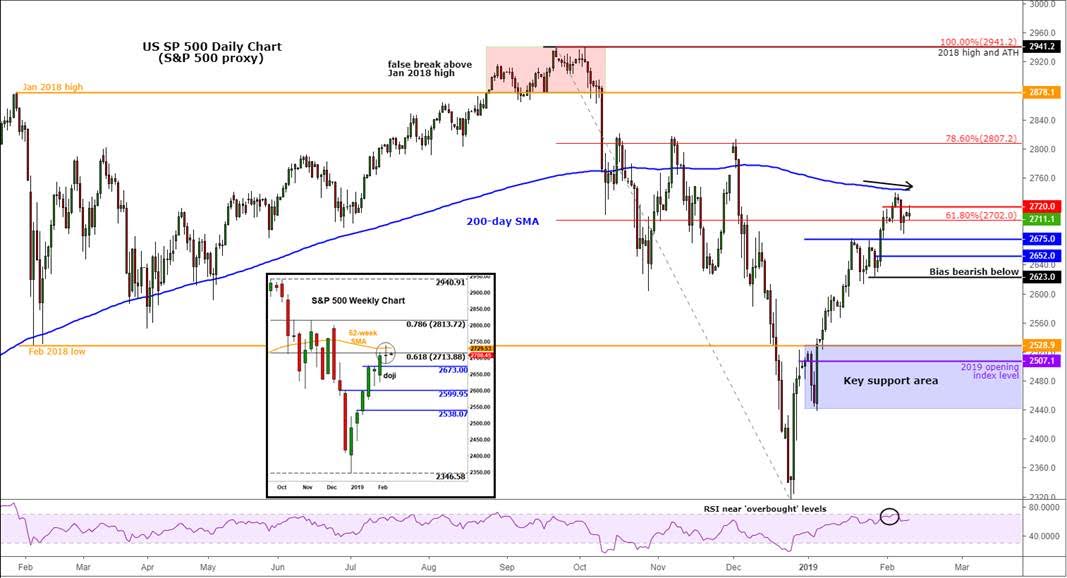1067x578 pixels.
Task: Select the '2940.91' inset high label
Action: point(450,282)
